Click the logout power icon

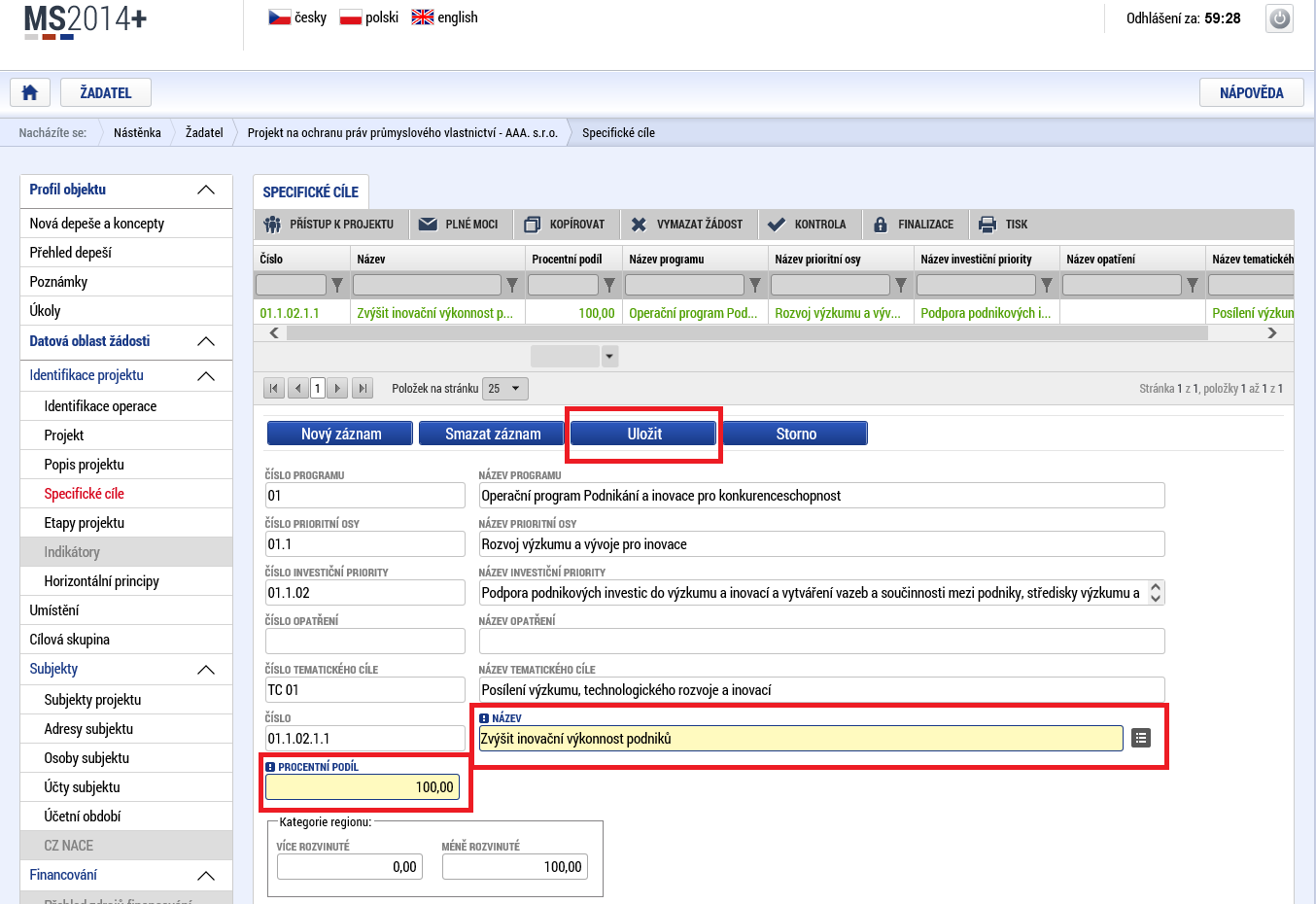(x=1279, y=18)
